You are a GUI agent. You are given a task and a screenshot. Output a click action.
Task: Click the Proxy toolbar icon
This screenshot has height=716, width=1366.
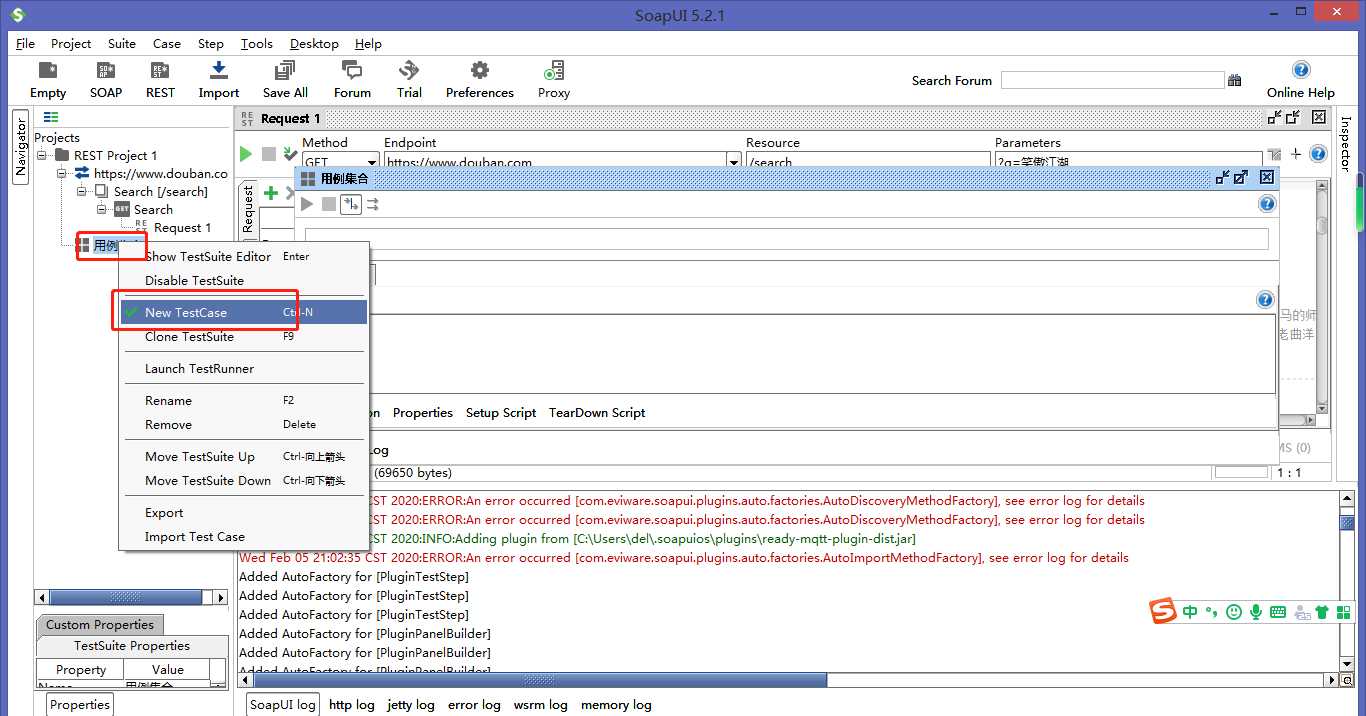coord(553,79)
